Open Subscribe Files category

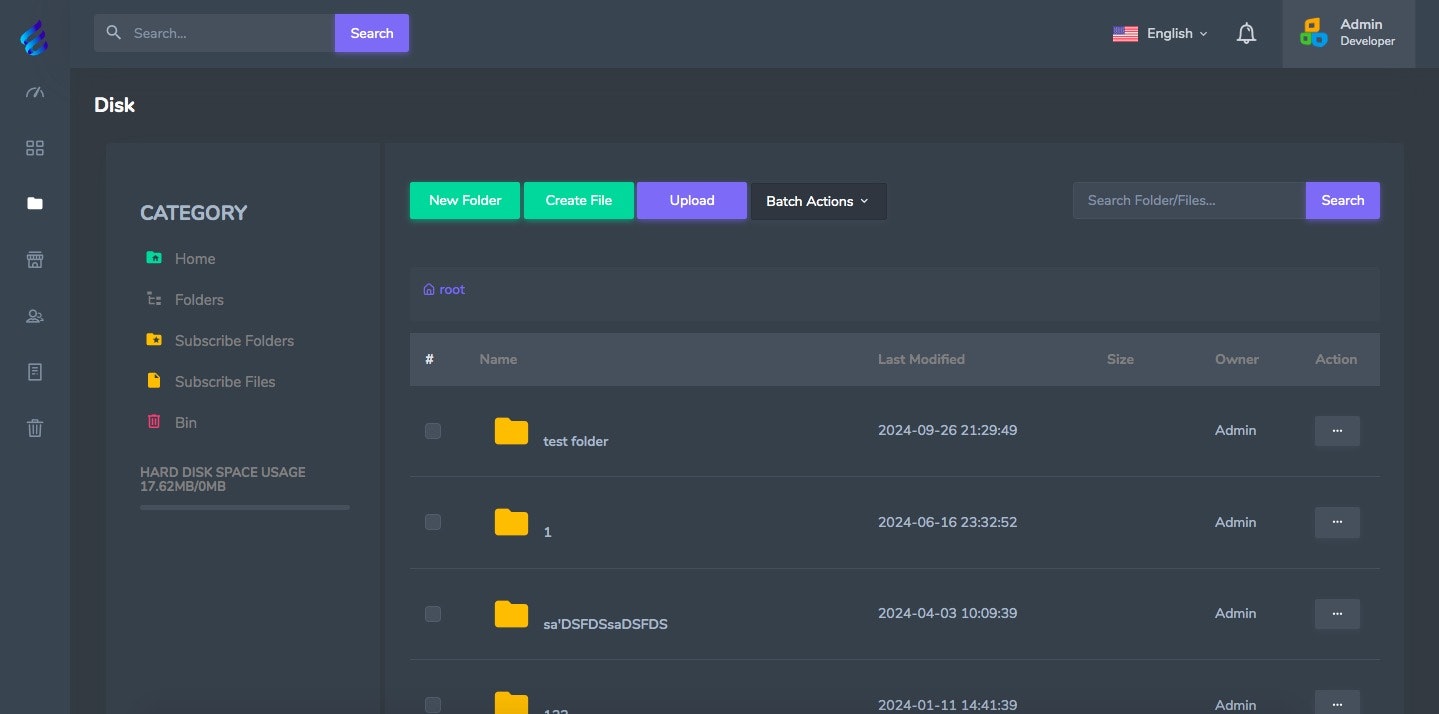point(225,381)
